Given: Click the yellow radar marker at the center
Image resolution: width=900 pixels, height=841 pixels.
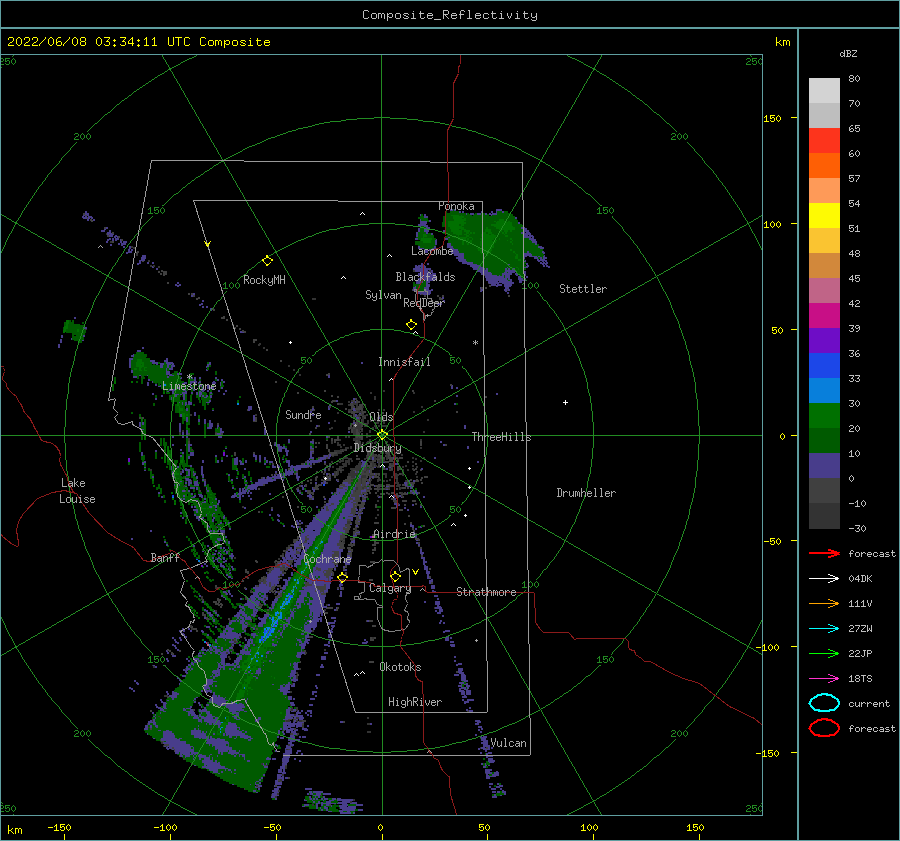Looking at the screenshot, I should (382, 435).
